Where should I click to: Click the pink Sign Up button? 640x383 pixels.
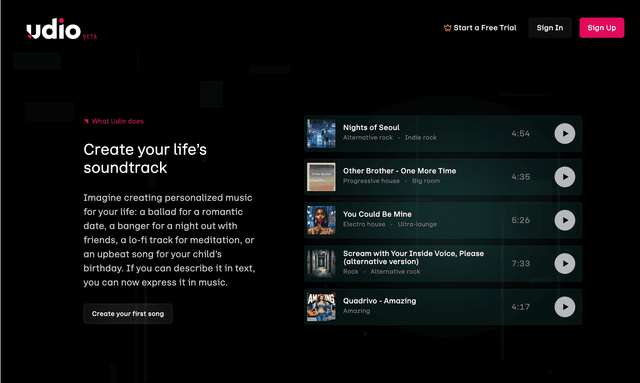click(602, 28)
